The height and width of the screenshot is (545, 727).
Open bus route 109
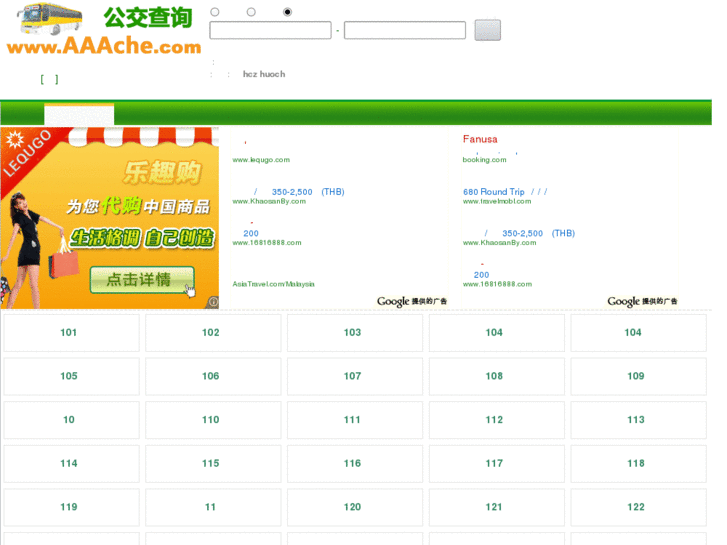pos(638,376)
